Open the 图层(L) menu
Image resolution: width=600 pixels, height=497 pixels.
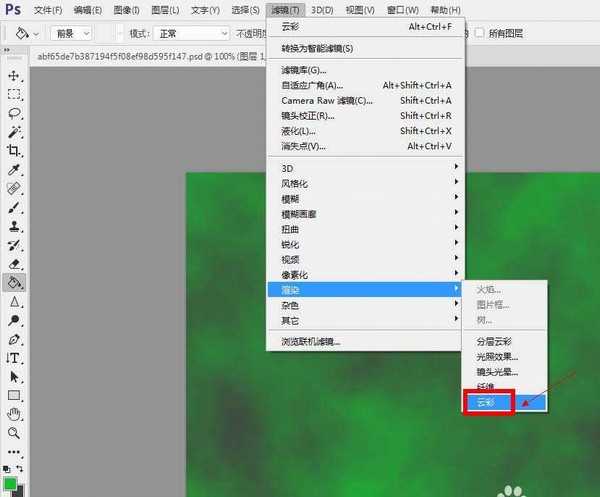point(165,10)
